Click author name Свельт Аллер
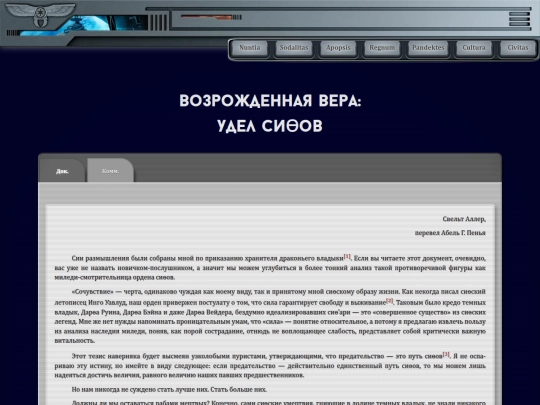The height and width of the screenshot is (405, 540). [464, 219]
